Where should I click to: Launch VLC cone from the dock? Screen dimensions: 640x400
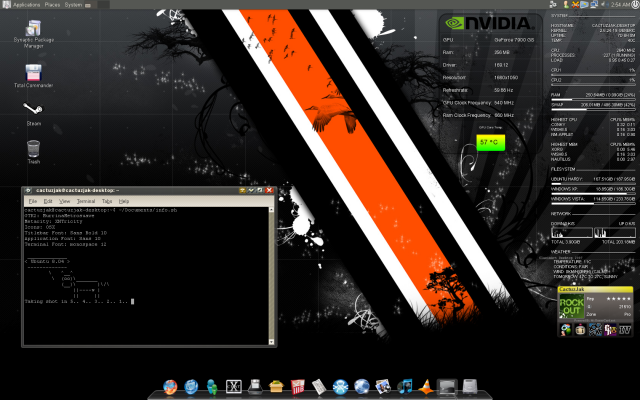(426, 387)
